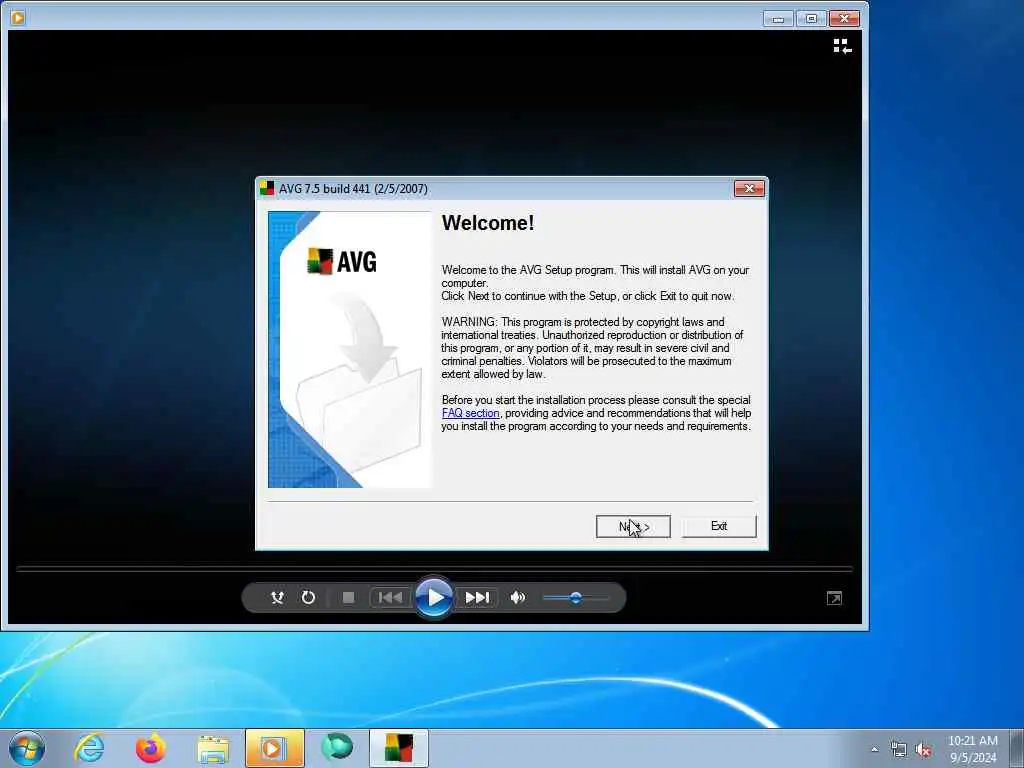Screen dimensions: 1024x768
Task: Click the playback seek bar
Action: [x=434, y=569]
